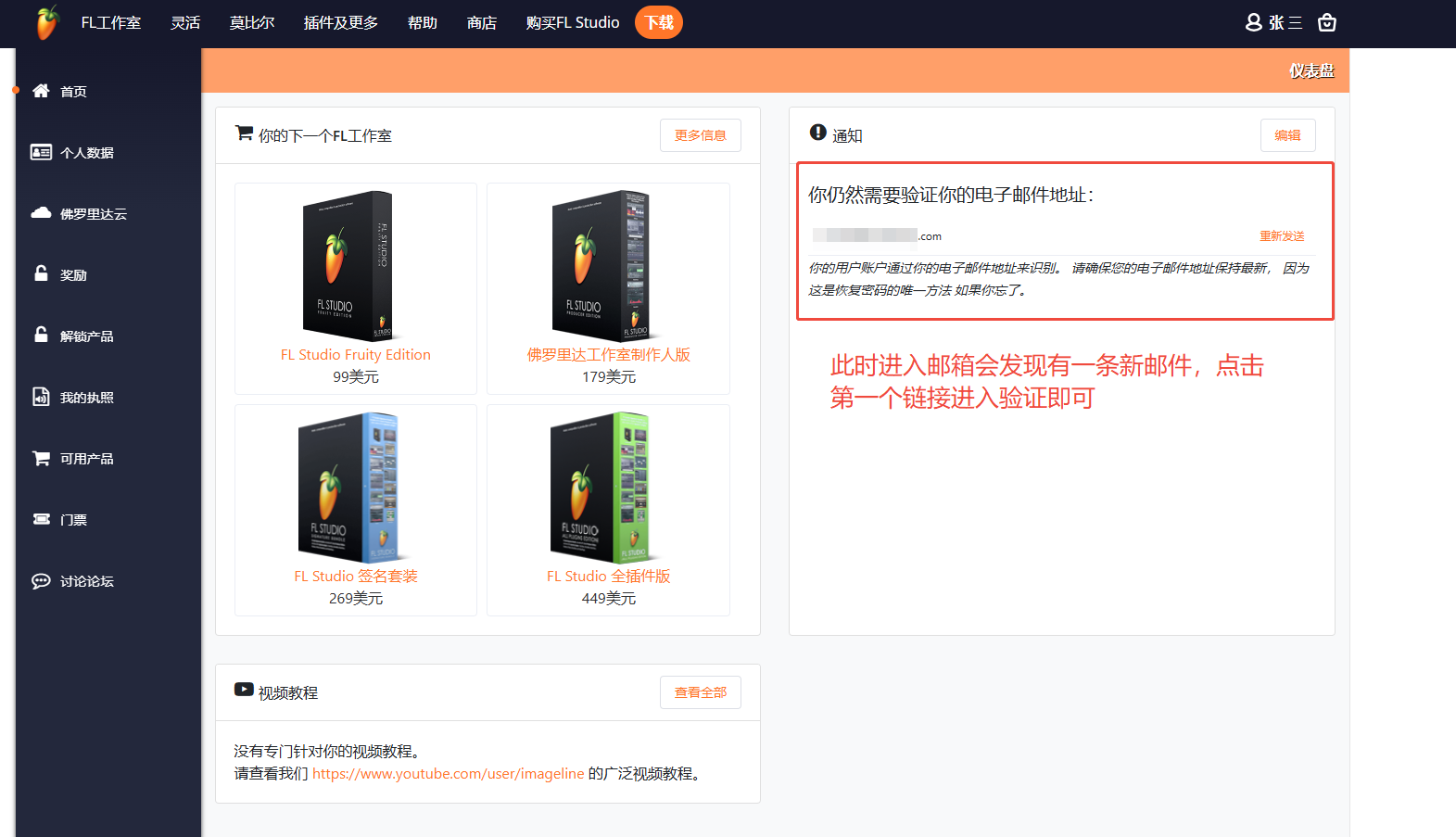Select the home icon 首页
1456x837 pixels.
click(41, 91)
